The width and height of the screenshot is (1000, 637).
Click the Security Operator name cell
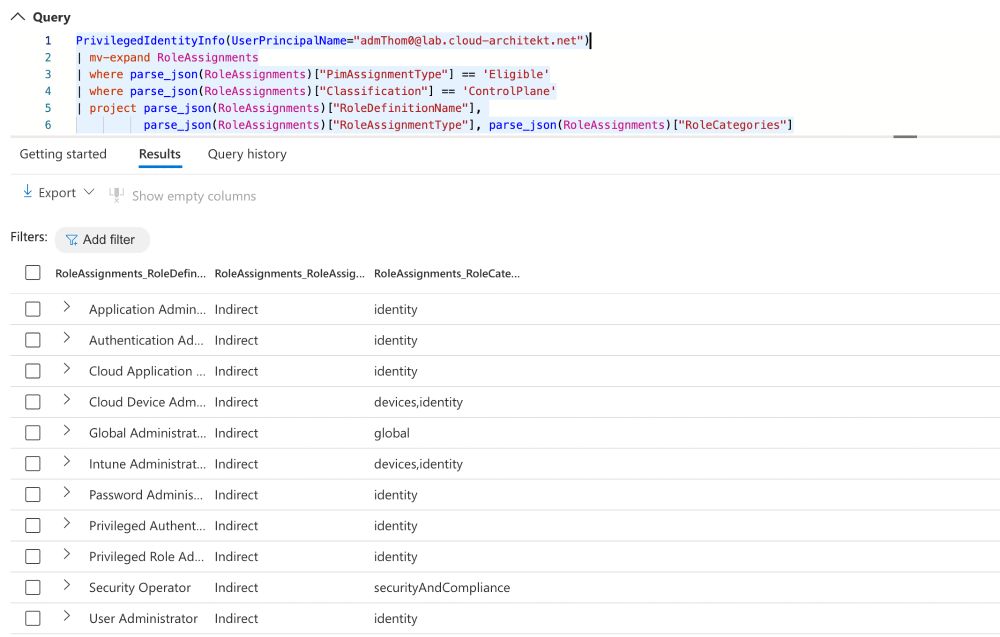tap(140, 588)
